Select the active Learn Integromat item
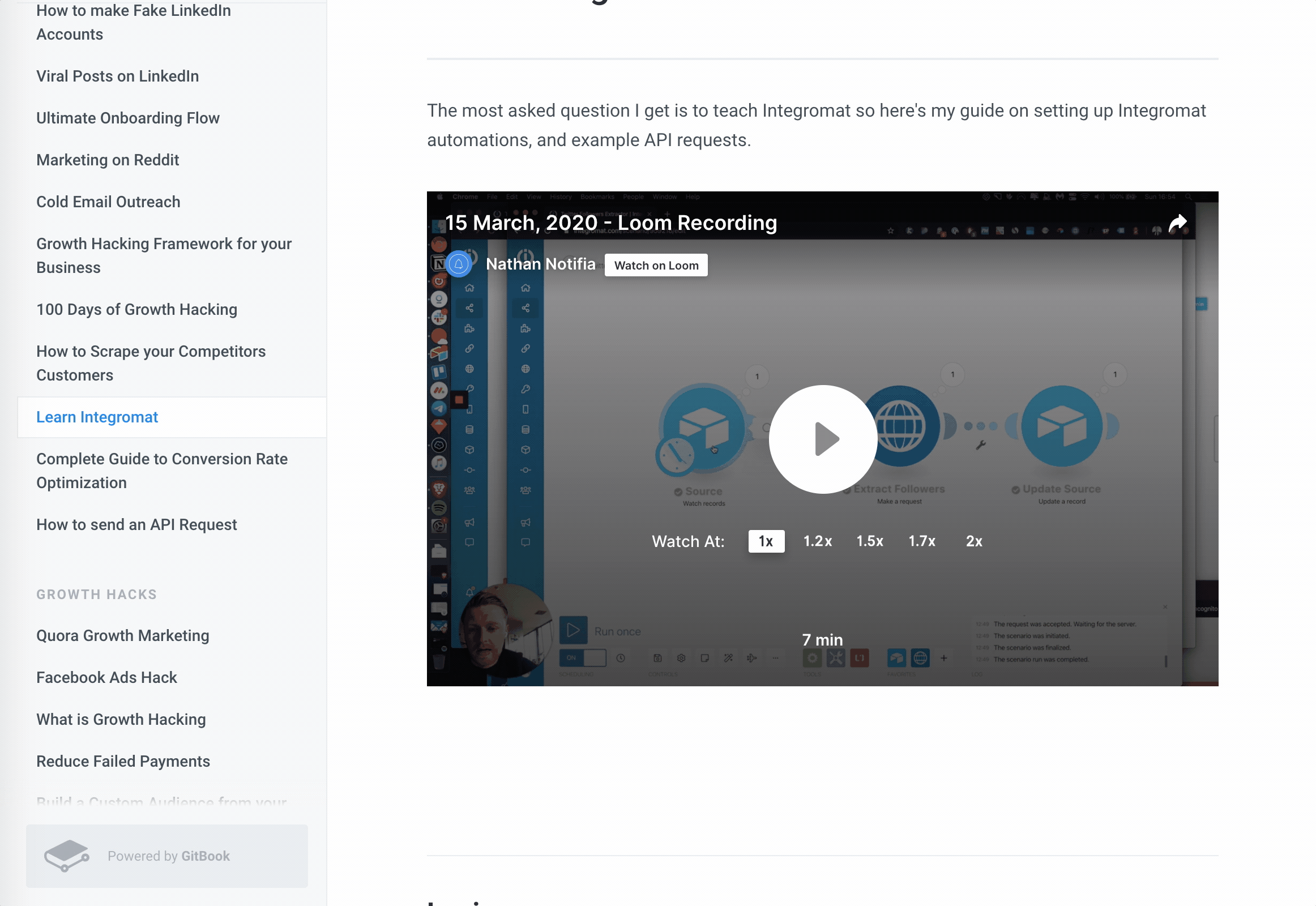 (172, 417)
